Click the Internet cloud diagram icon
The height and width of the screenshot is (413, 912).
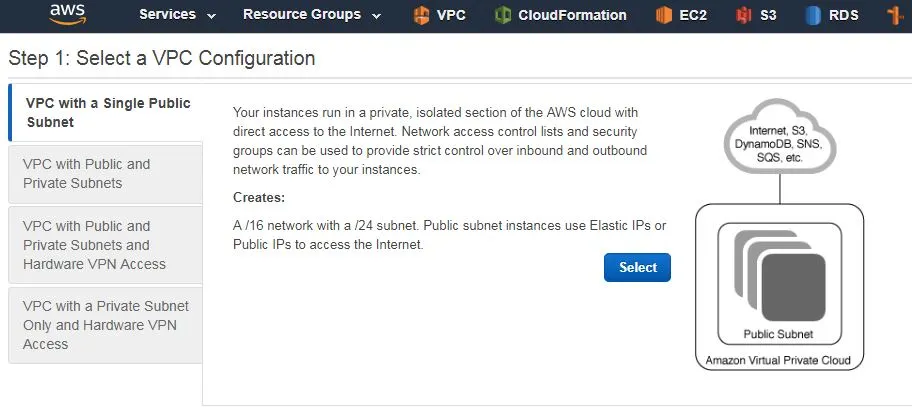pyautogui.click(x=779, y=137)
